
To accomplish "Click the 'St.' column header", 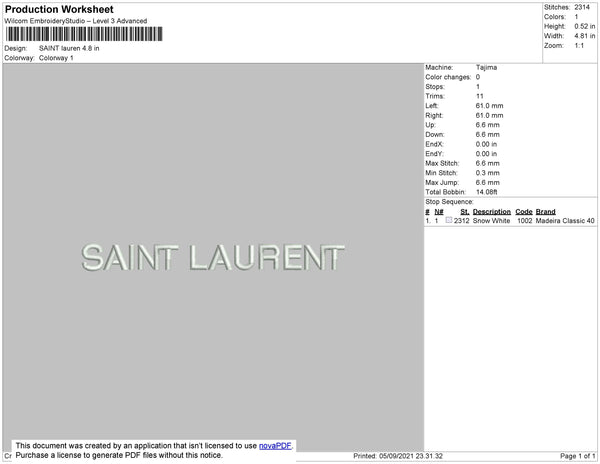I will click(x=465, y=212).
